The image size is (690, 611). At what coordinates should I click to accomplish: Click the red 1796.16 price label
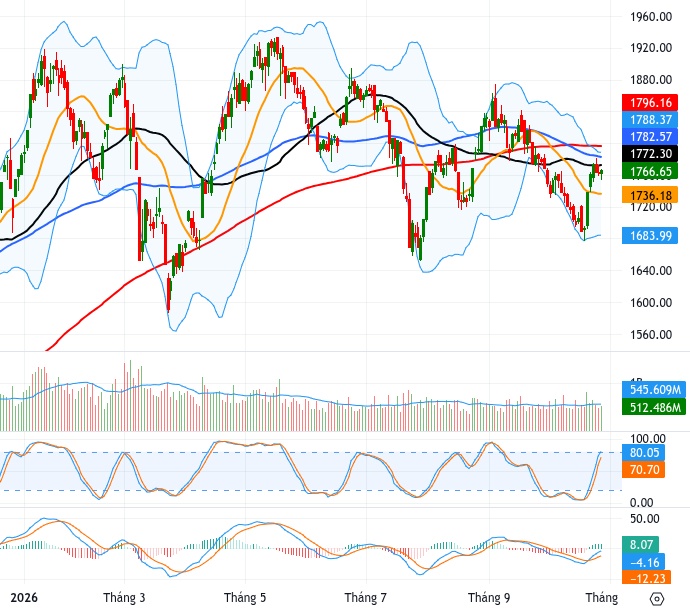click(650, 103)
